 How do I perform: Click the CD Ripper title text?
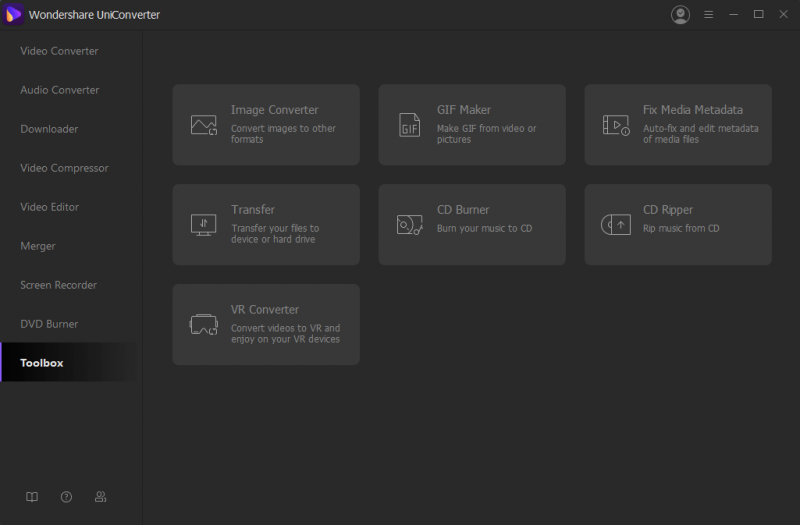668,210
